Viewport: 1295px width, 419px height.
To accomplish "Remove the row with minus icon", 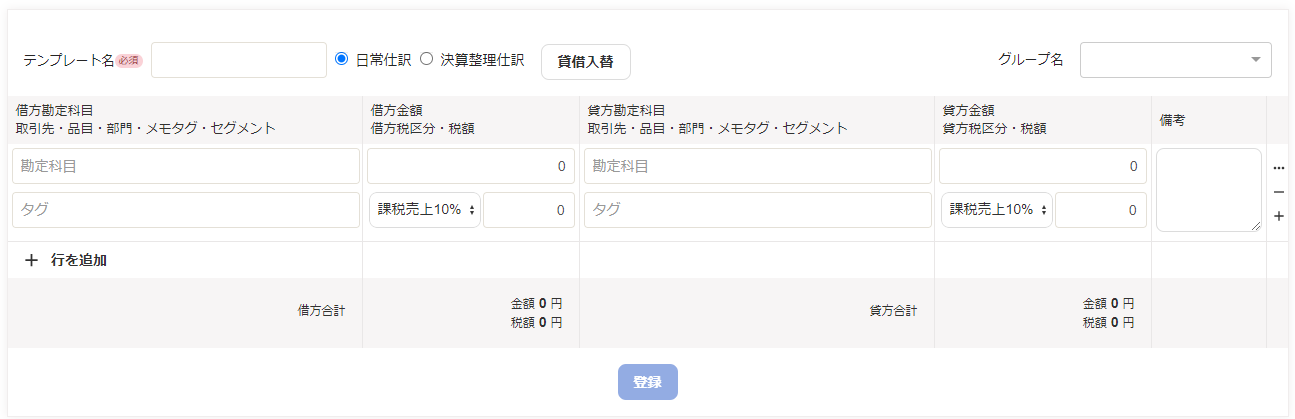I will (x=1278, y=192).
